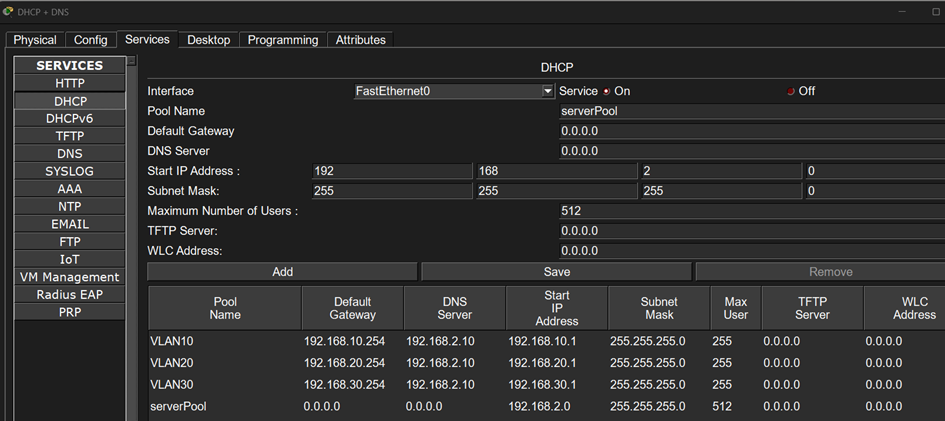
Task: Click Start IP first octet field 192
Action: [392, 171]
